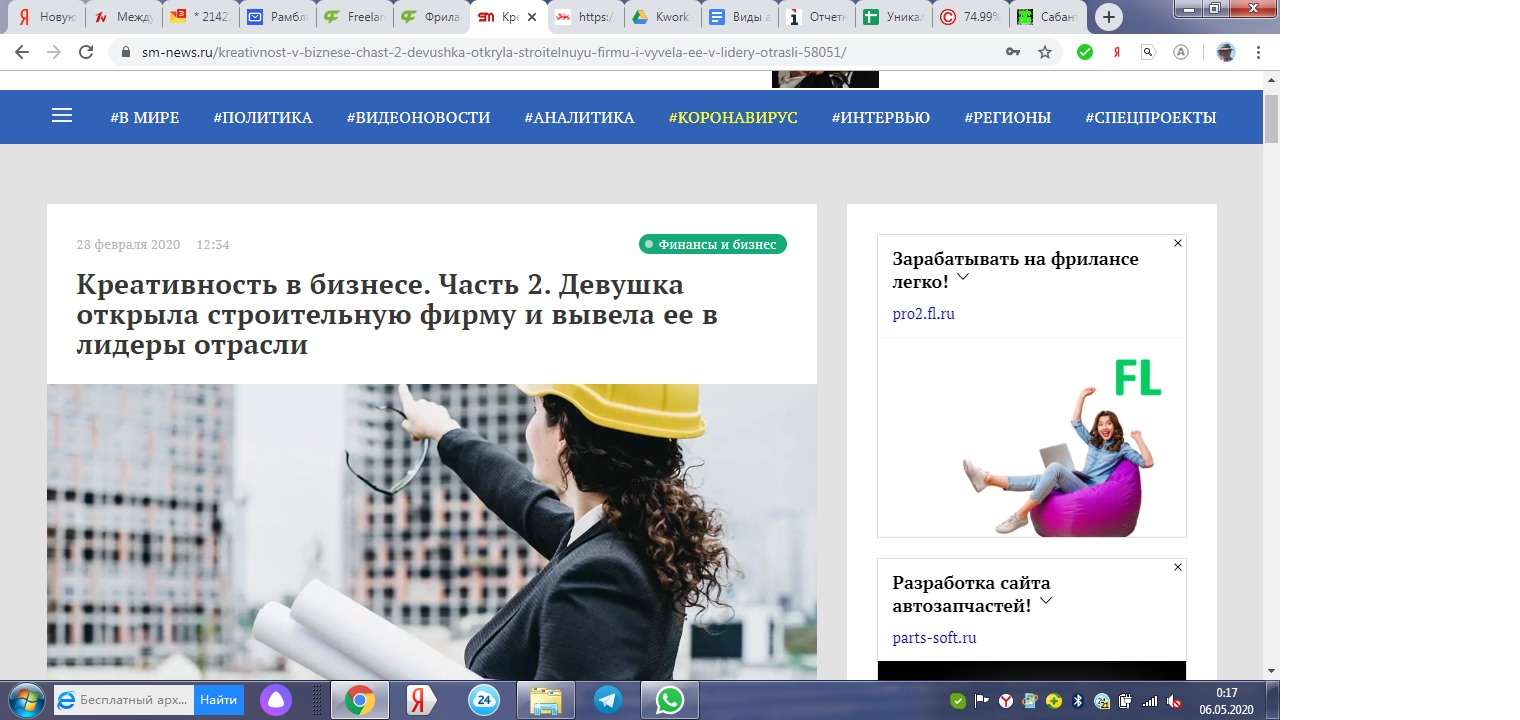The image size is (1520, 720).
Task: Switch to the 'Виды' Google Docs tab
Action: pyautogui.click(x=739, y=17)
